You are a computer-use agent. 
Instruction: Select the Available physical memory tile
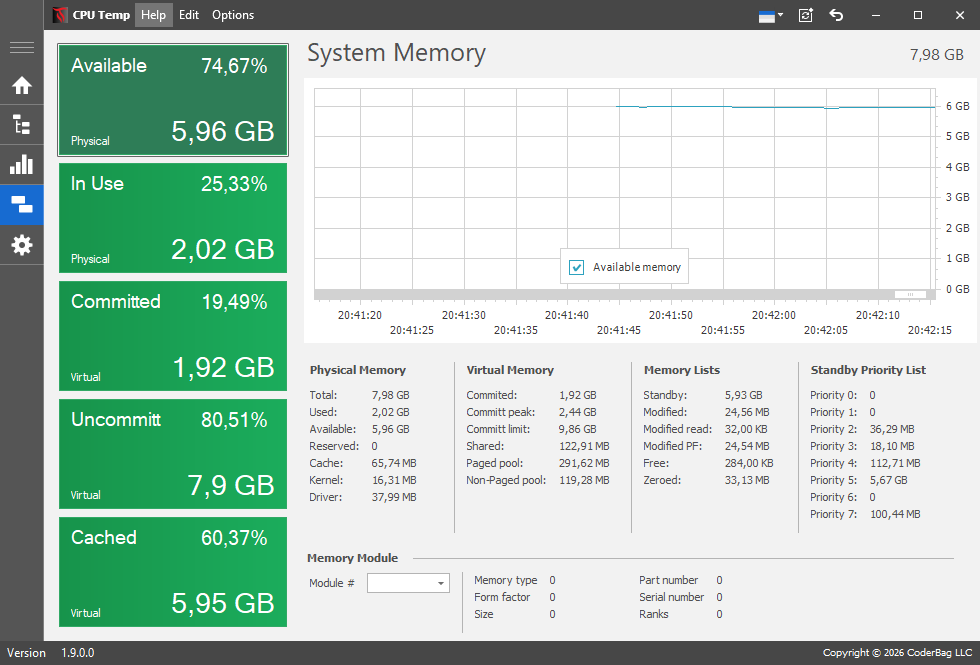(173, 100)
